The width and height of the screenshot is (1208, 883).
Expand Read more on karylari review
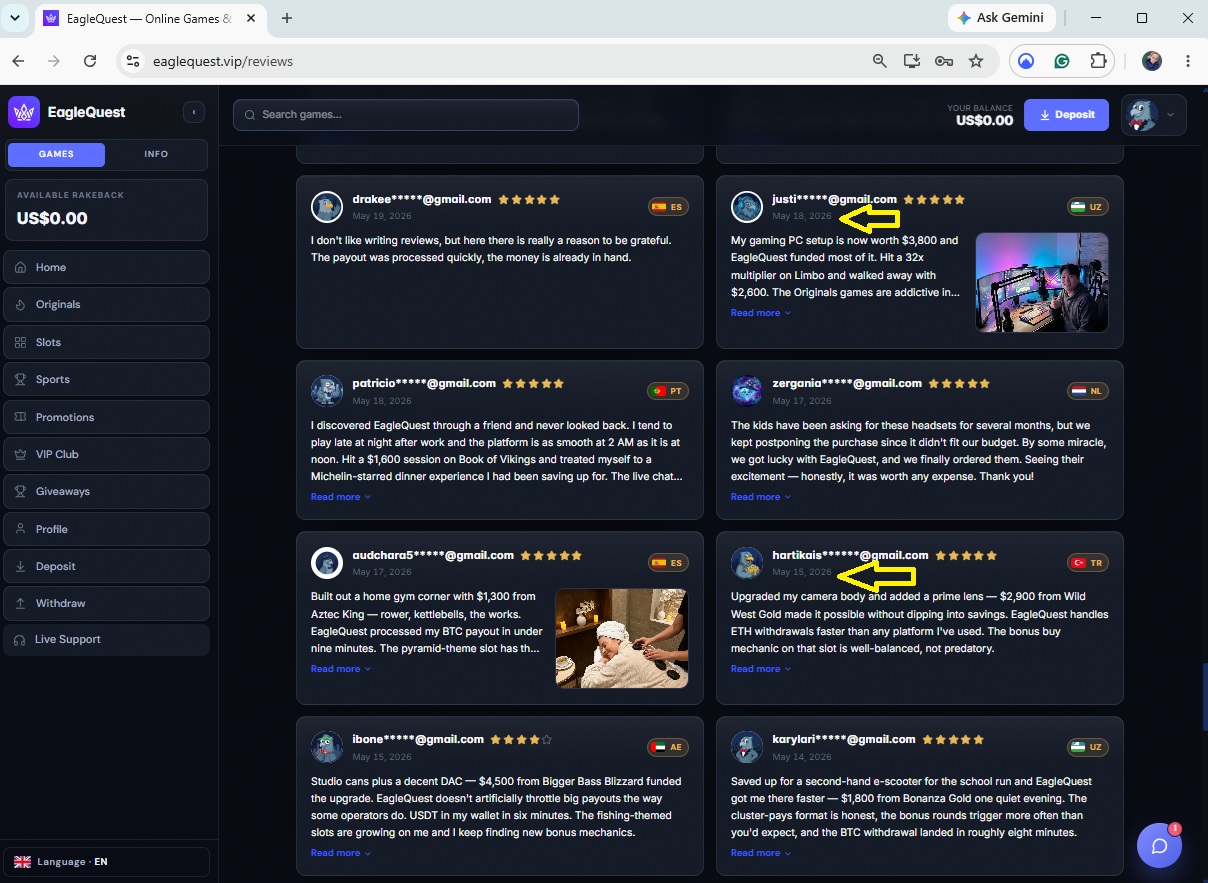tap(760, 853)
